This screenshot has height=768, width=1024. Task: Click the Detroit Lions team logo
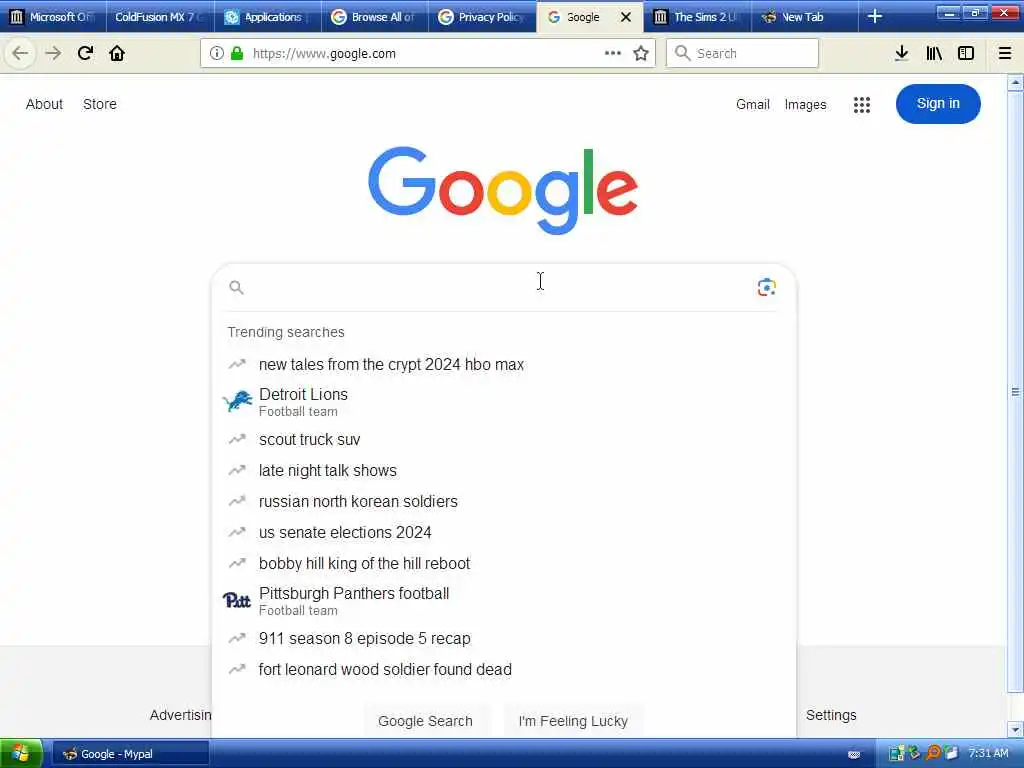[237, 402]
